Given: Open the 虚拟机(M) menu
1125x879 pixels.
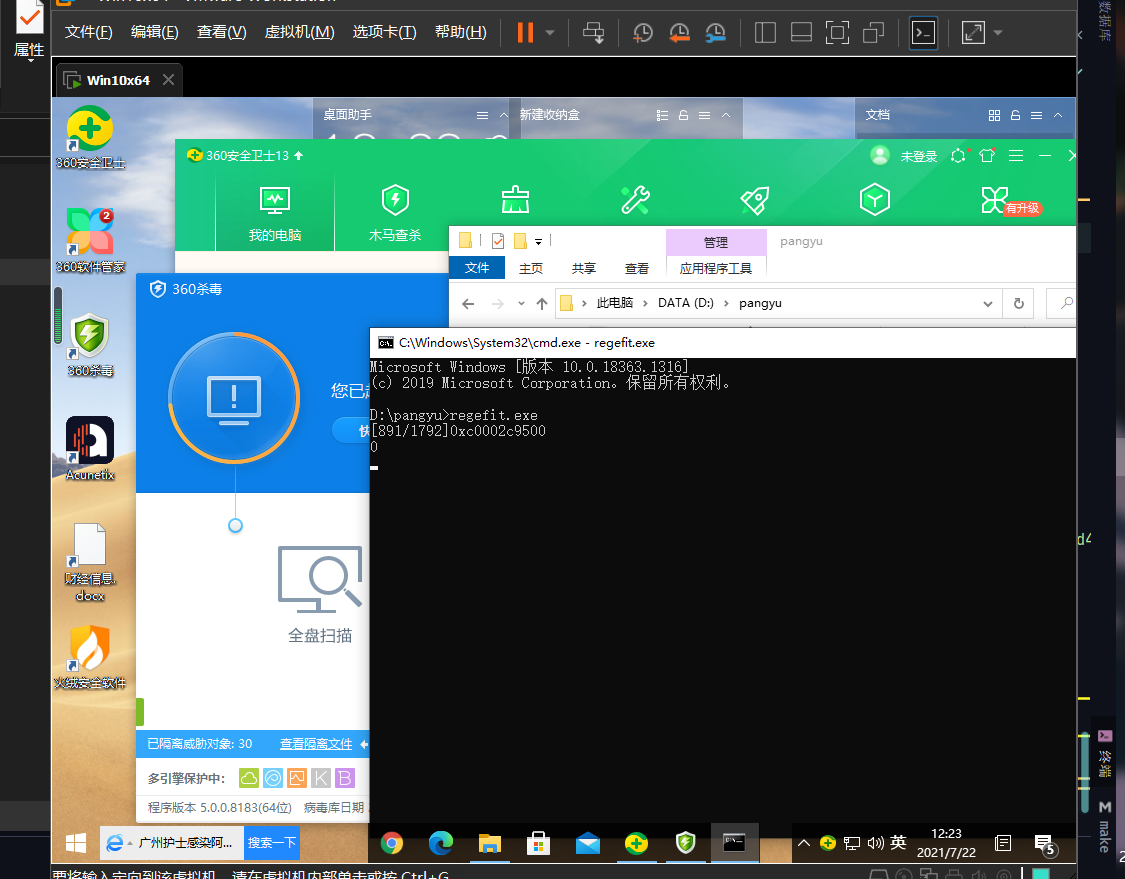Looking at the screenshot, I should click(299, 32).
